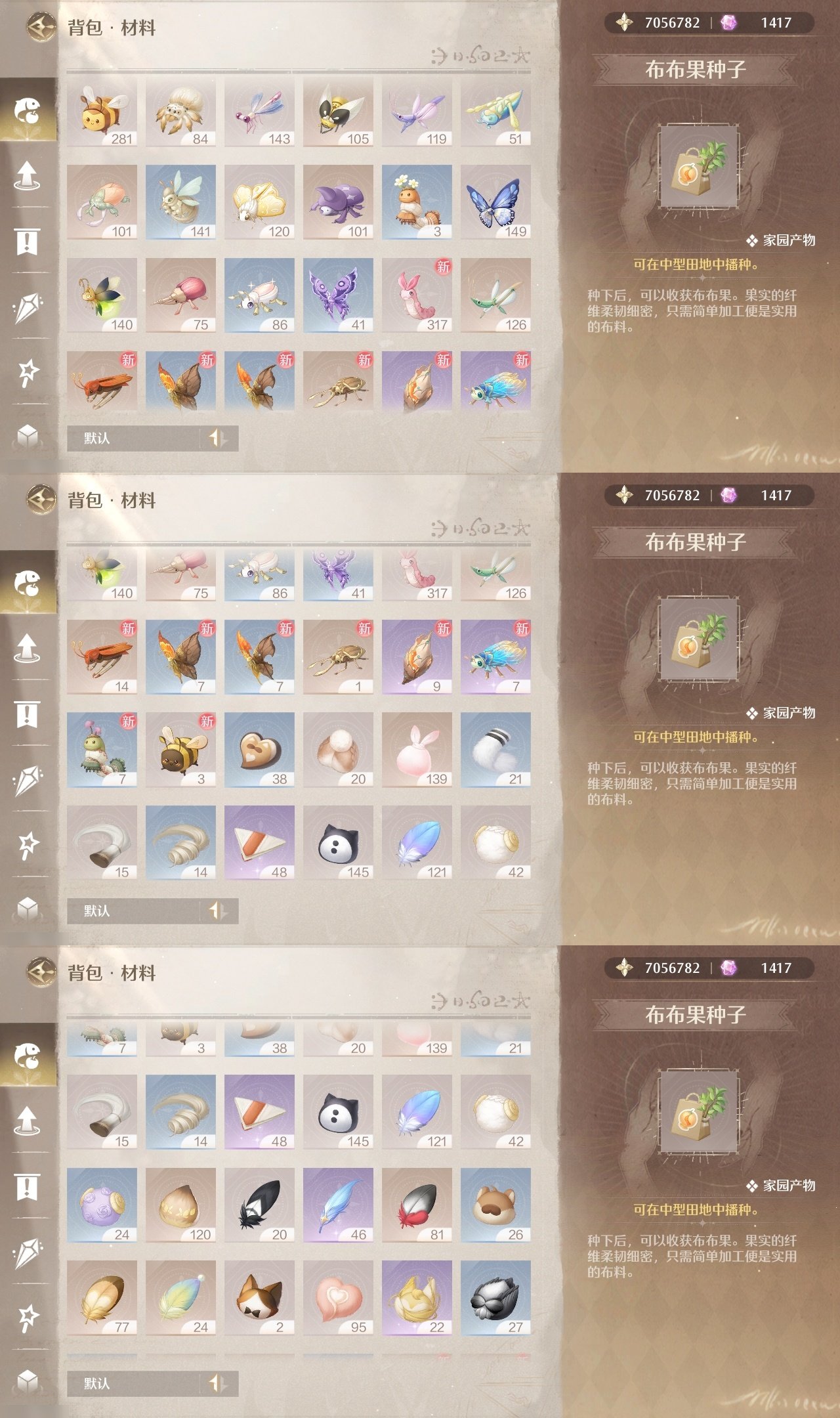Choose the stag beetle item with count 1
This screenshot has height=1418, width=840.
coord(338,657)
